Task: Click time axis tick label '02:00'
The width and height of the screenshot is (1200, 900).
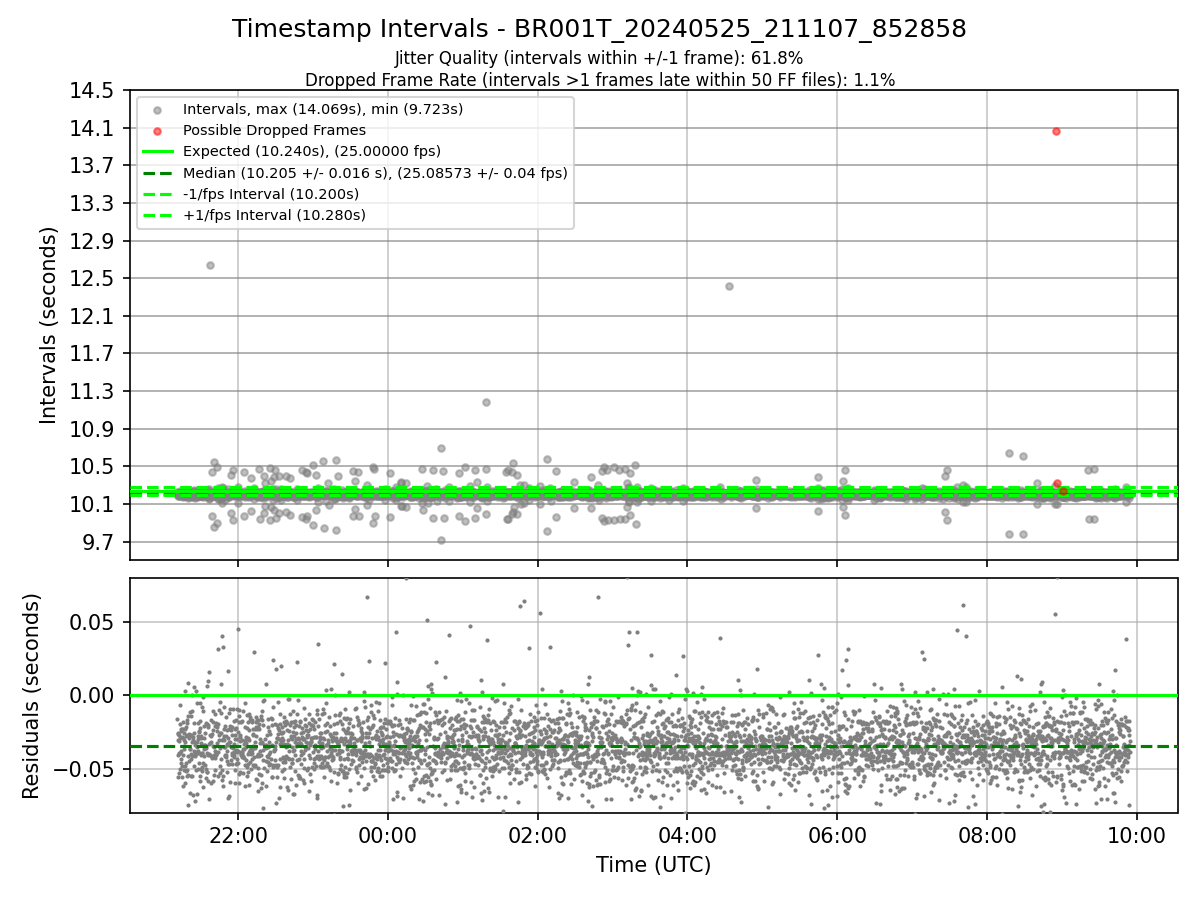Action: 538,834
